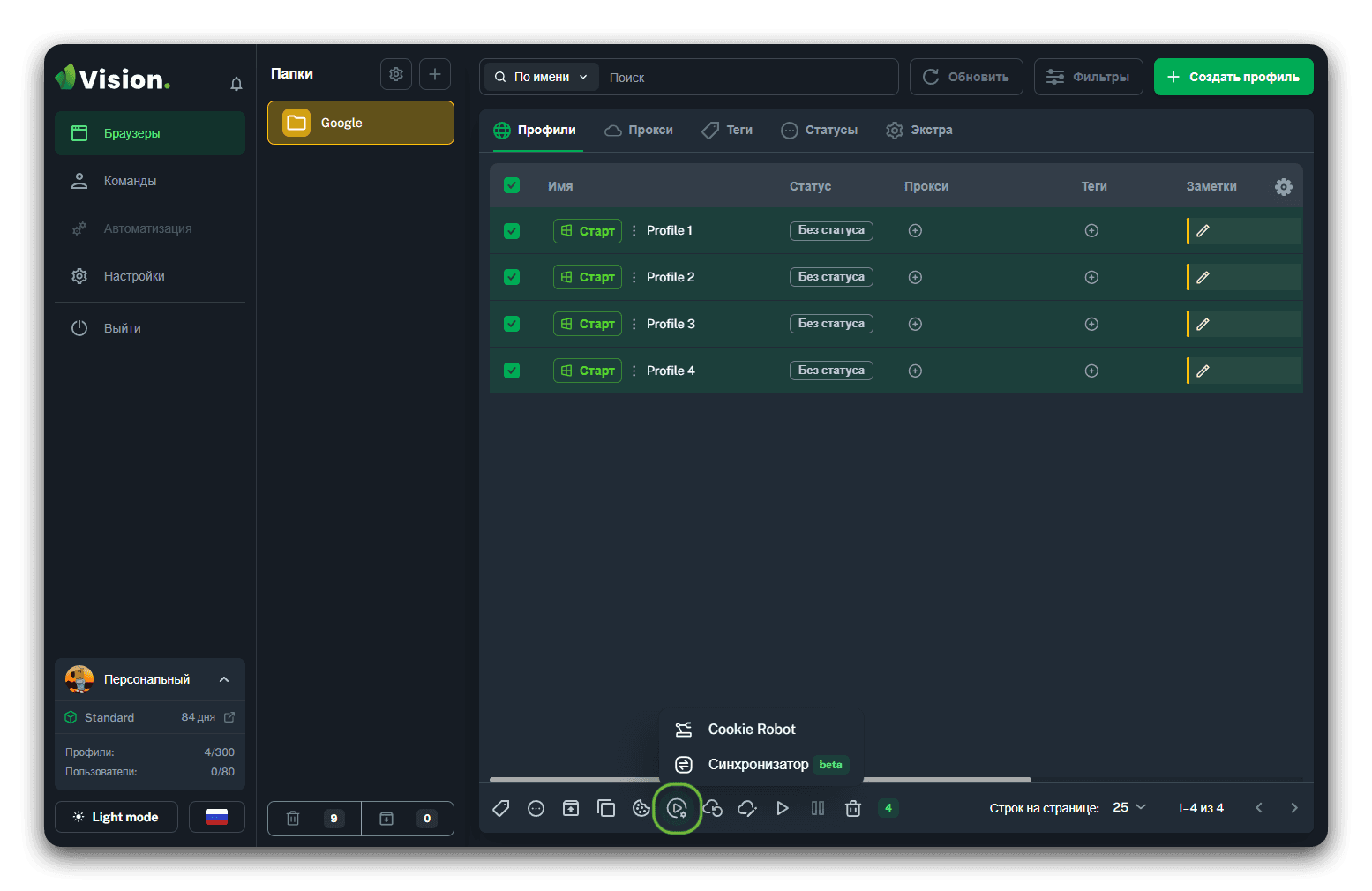Screen dimensions: 1372x891
Task: Switch to the Прокси tab
Action: pos(639,131)
